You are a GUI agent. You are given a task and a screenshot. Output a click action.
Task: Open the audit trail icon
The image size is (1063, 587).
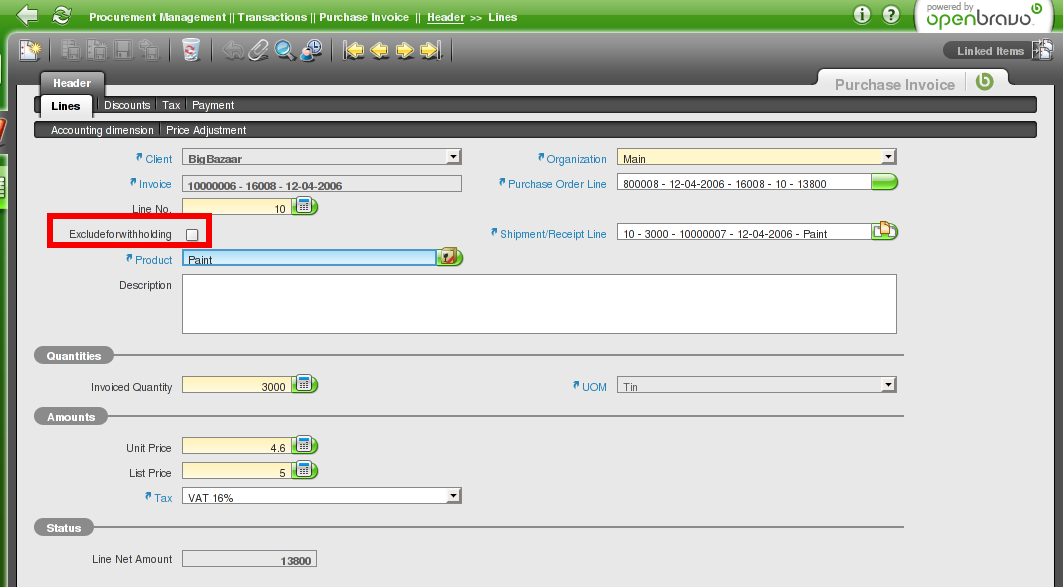click(x=311, y=50)
